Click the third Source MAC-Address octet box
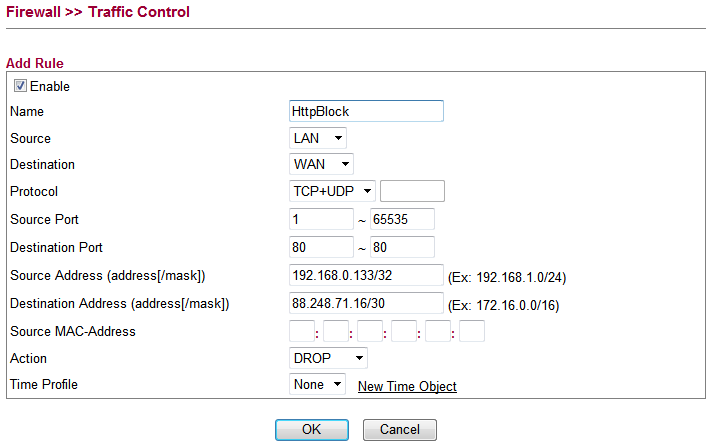 pyautogui.click(x=370, y=331)
